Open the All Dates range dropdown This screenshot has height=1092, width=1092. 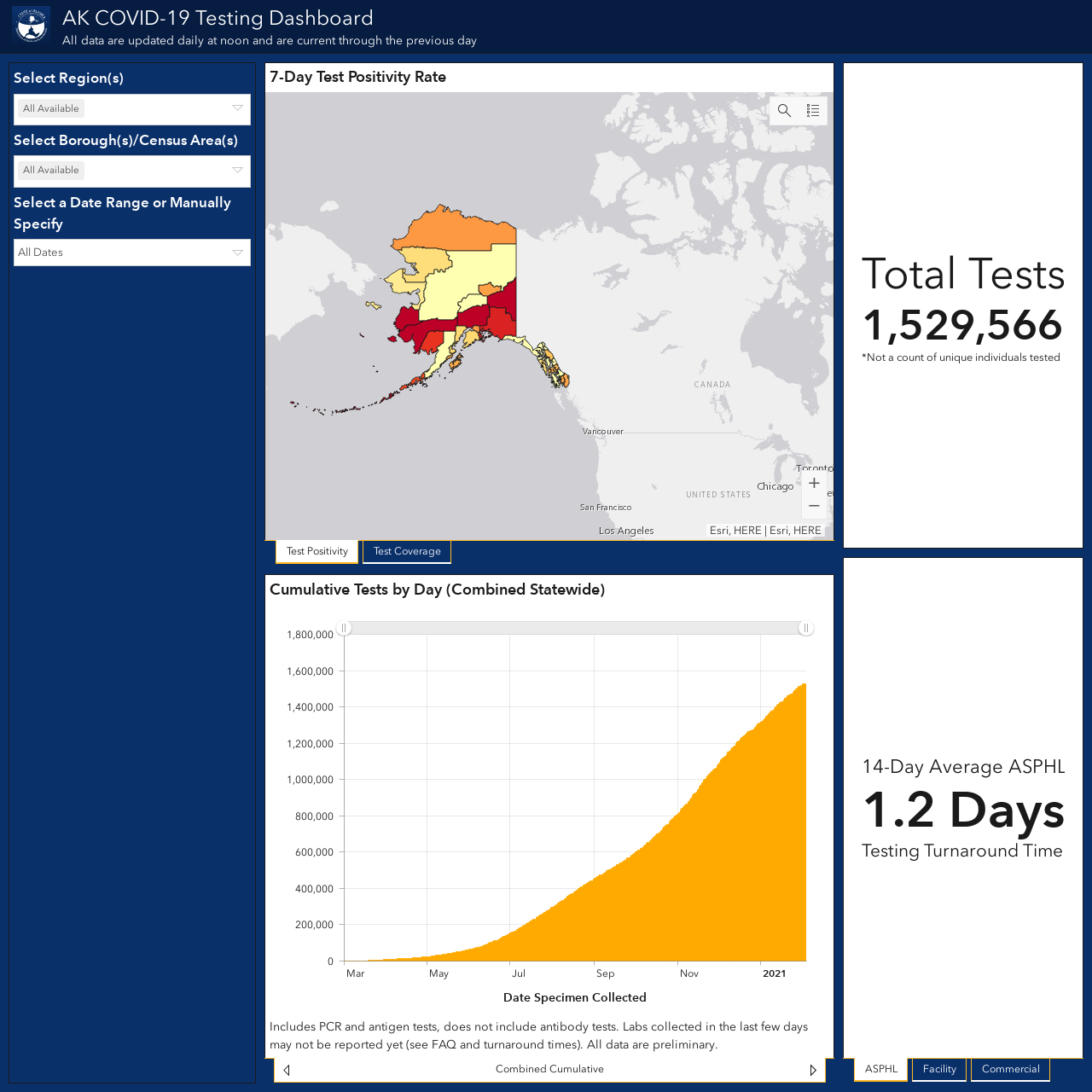[132, 253]
